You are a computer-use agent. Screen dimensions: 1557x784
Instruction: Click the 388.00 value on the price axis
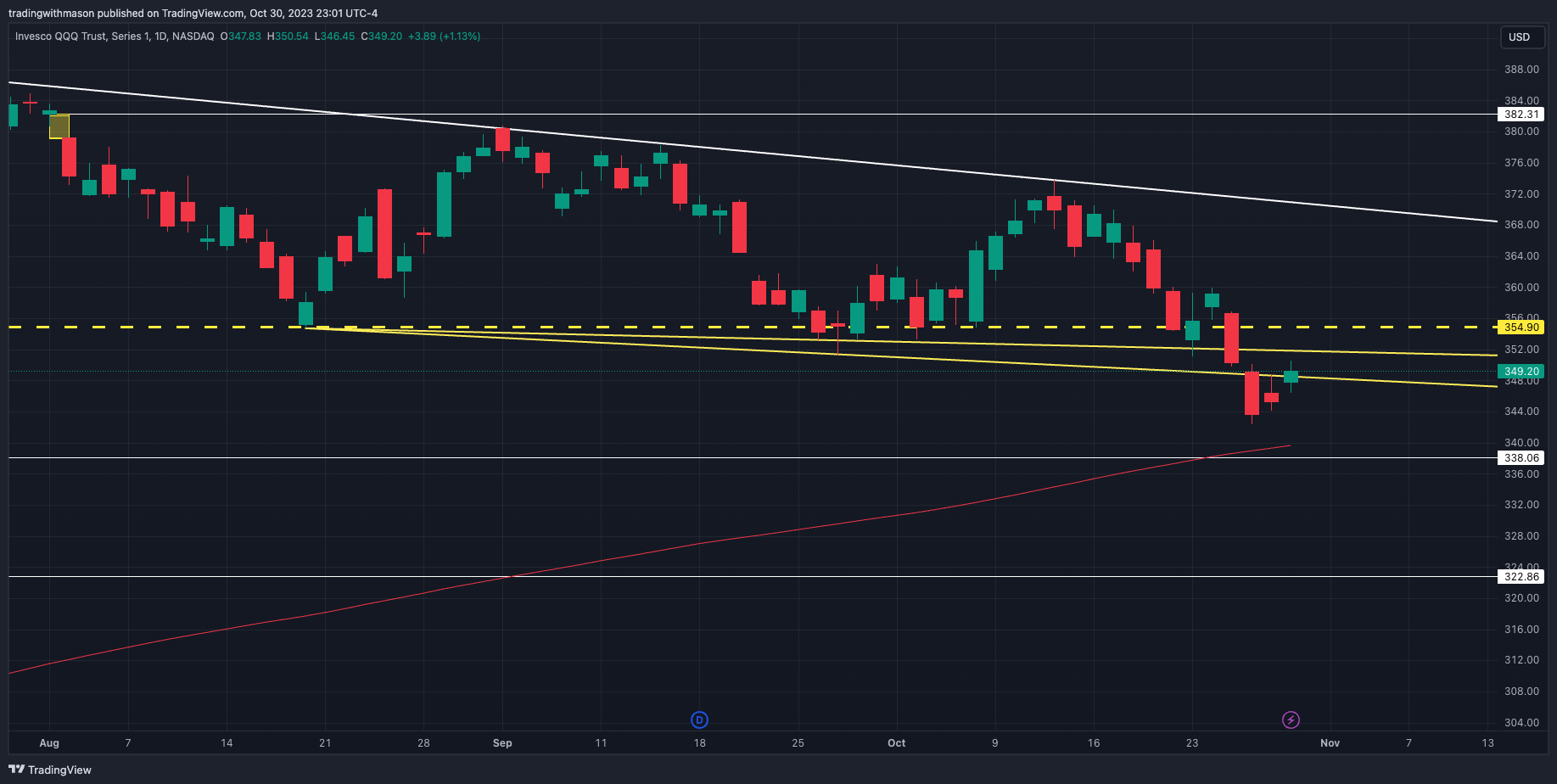pos(1521,70)
